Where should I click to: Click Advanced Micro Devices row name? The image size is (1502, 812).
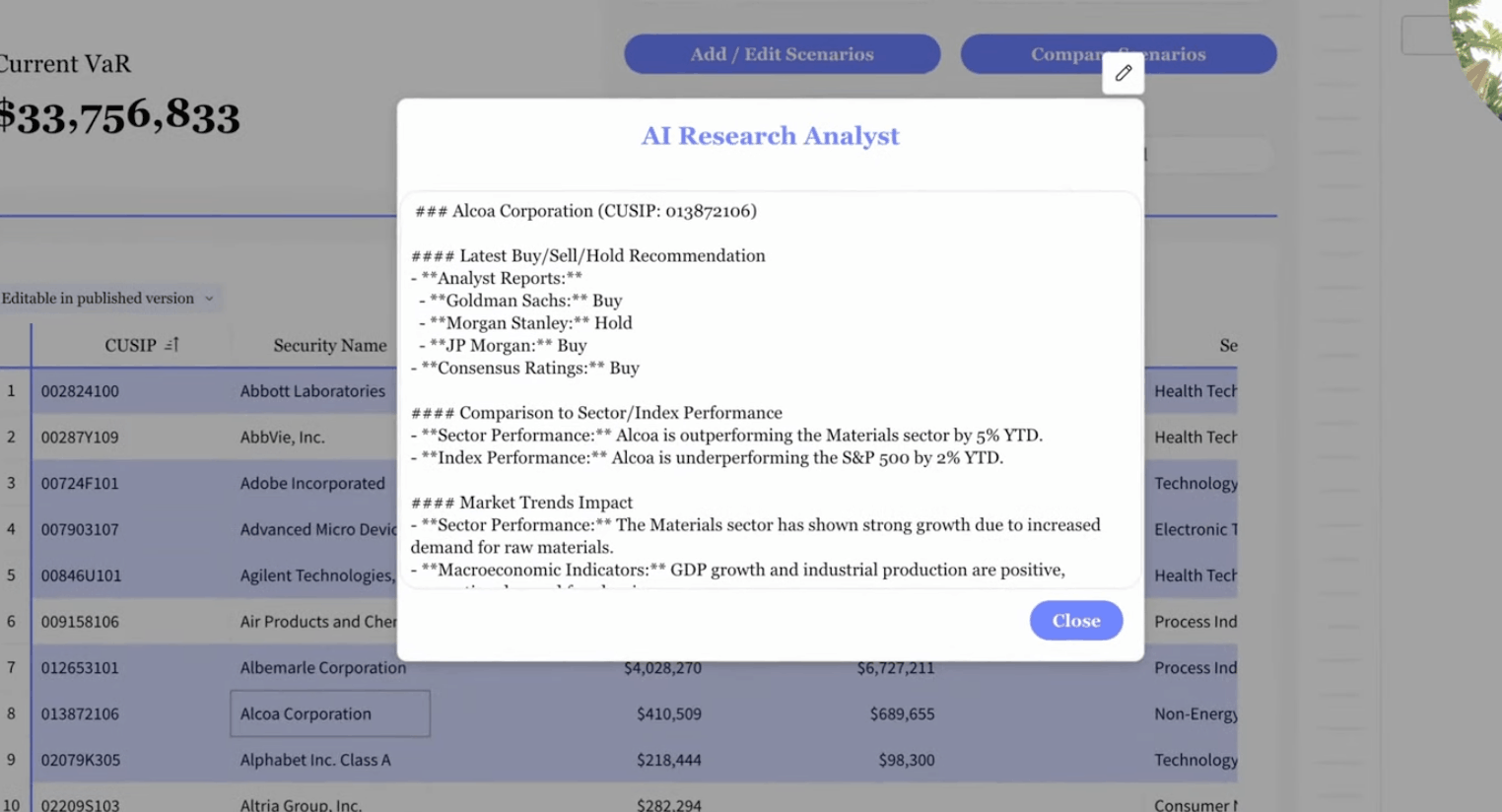(x=318, y=529)
